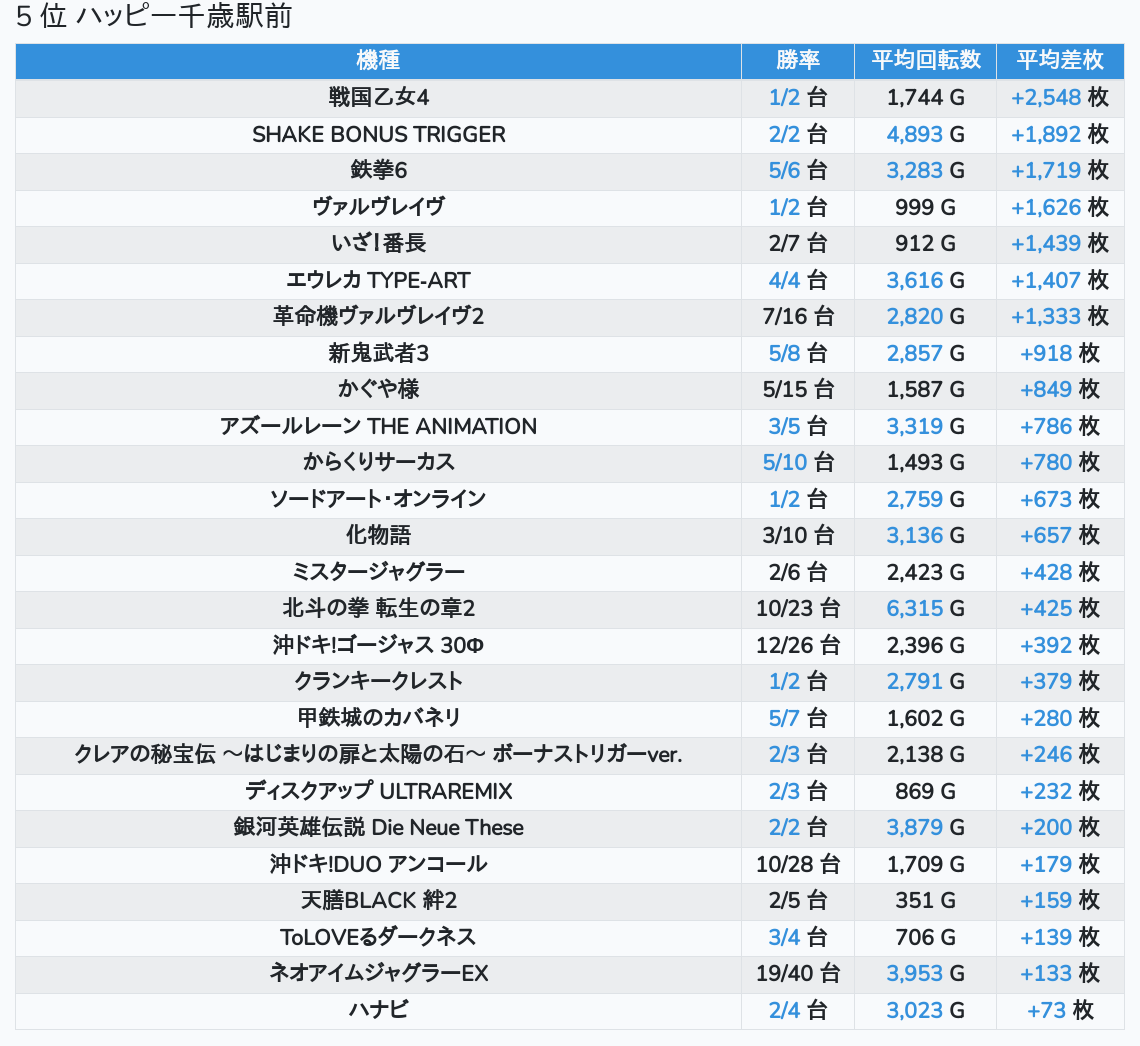Select the 鉄拳6 row name
This screenshot has width=1140, height=1046.
pyautogui.click(x=378, y=171)
